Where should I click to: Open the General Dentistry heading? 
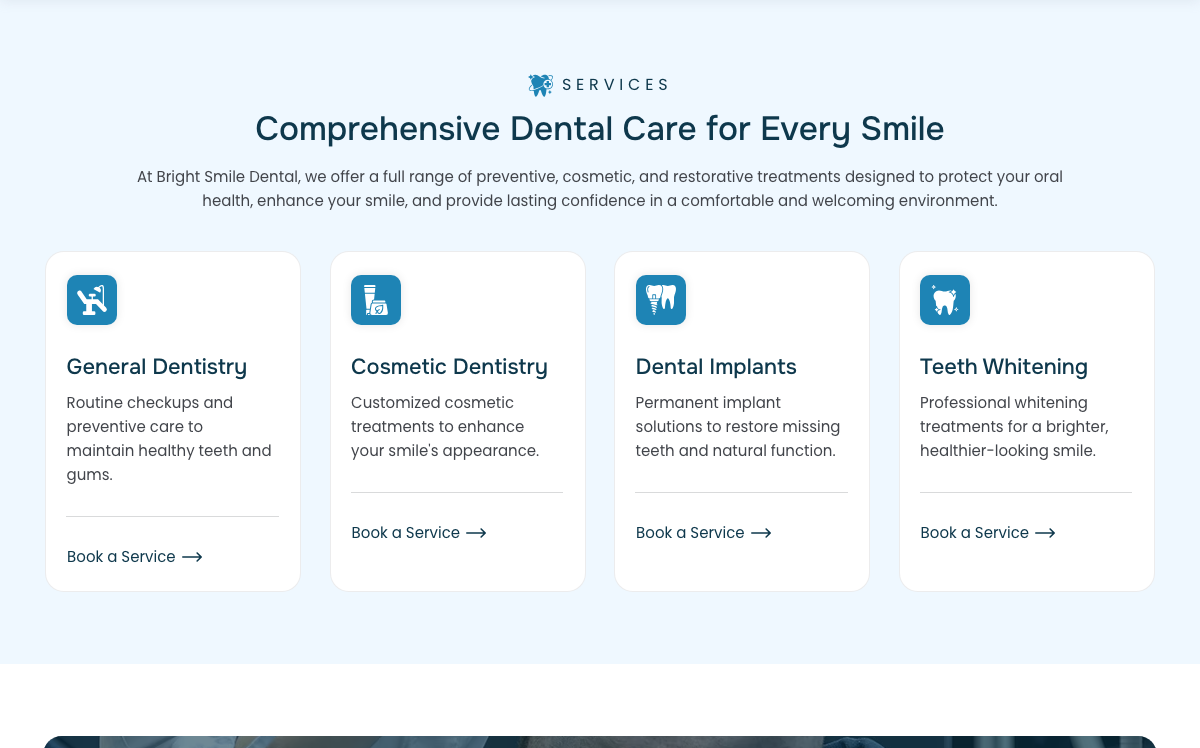pos(157,367)
